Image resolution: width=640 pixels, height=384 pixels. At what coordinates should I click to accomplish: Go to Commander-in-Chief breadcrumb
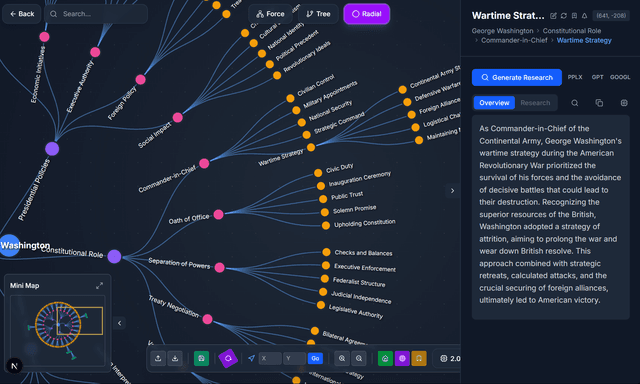514,40
